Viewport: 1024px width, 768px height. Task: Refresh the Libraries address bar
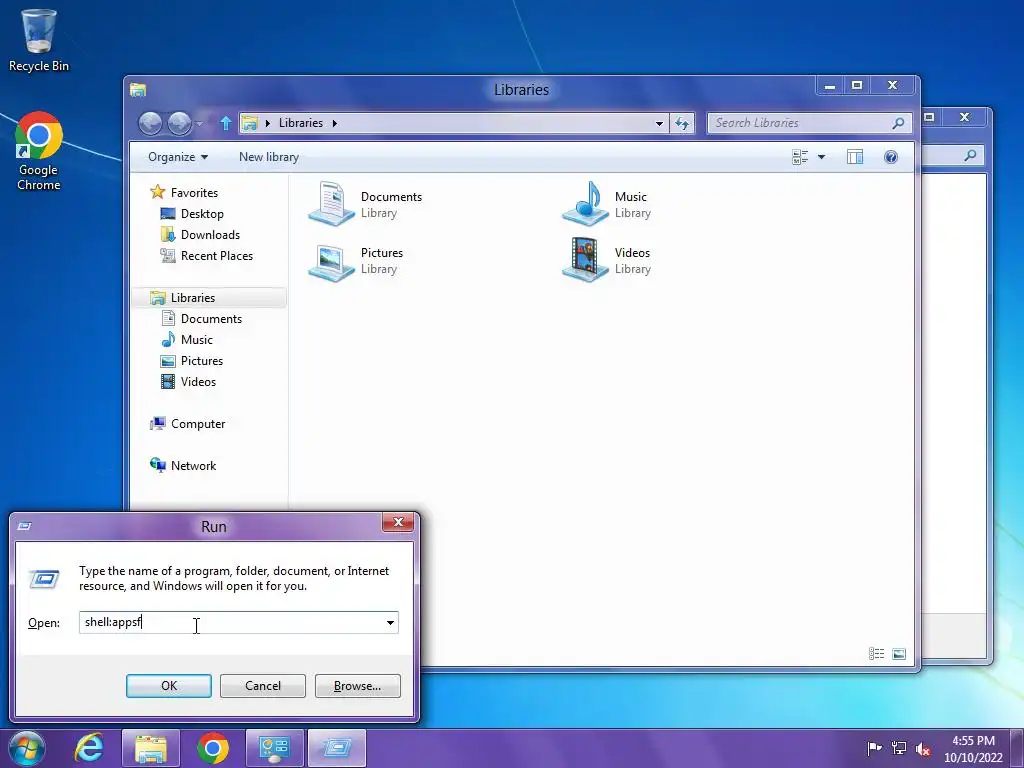pos(682,123)
